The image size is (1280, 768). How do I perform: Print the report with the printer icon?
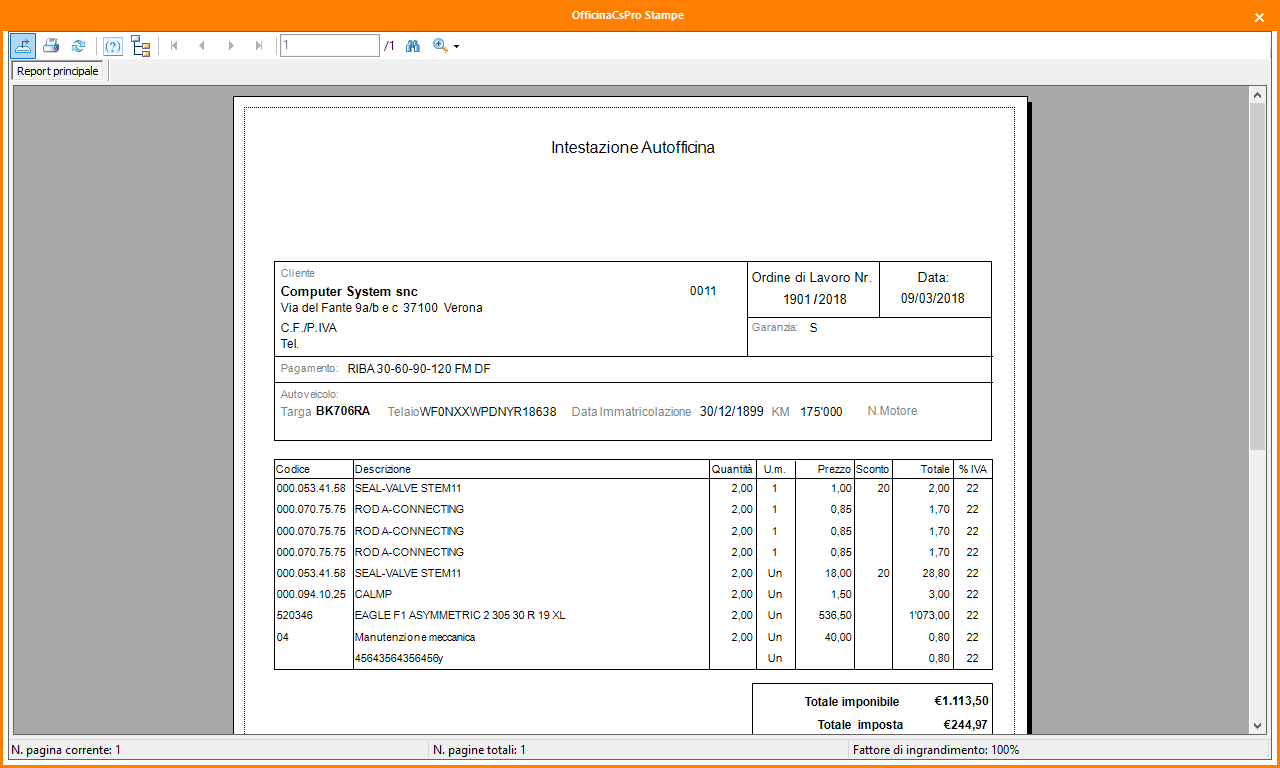(51, 46)
